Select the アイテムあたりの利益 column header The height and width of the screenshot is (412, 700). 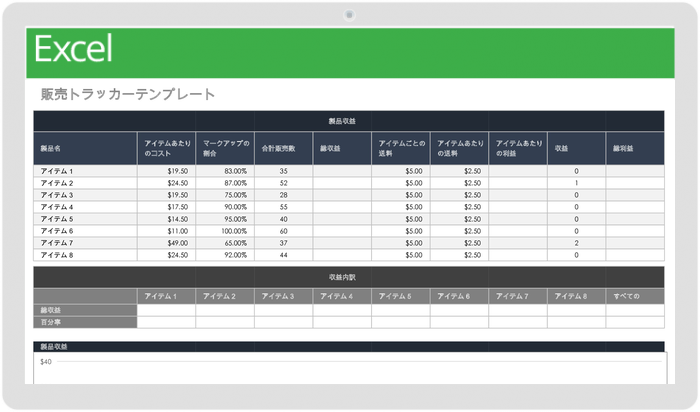pos(518,148)
